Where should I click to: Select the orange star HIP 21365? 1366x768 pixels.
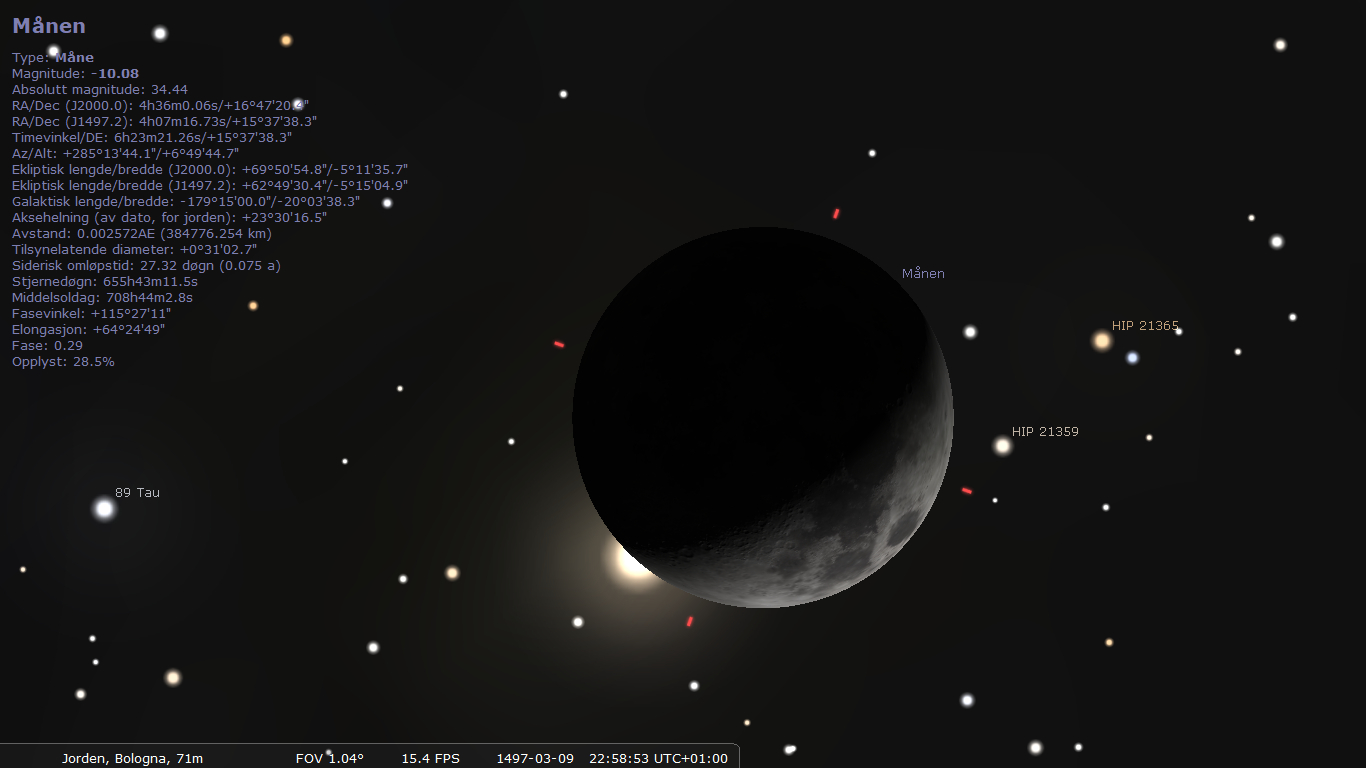[1102, 341]
